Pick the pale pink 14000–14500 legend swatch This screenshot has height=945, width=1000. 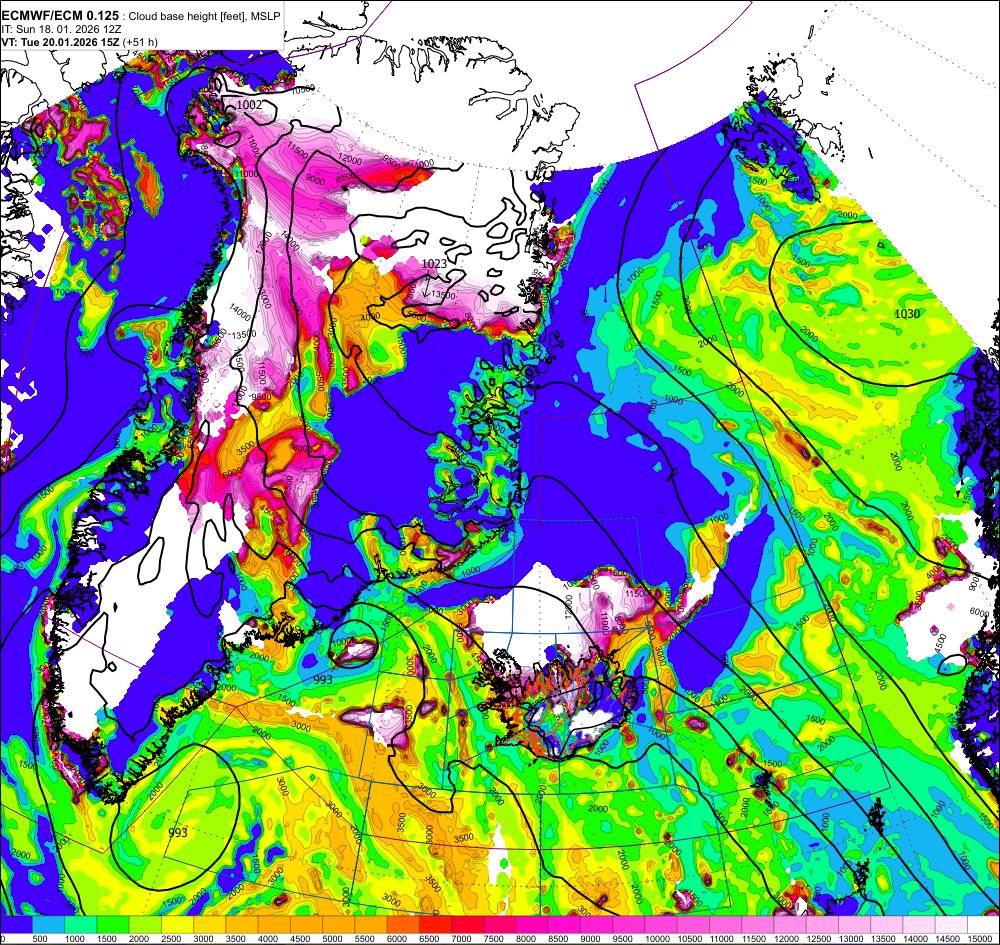coord(920,925)
